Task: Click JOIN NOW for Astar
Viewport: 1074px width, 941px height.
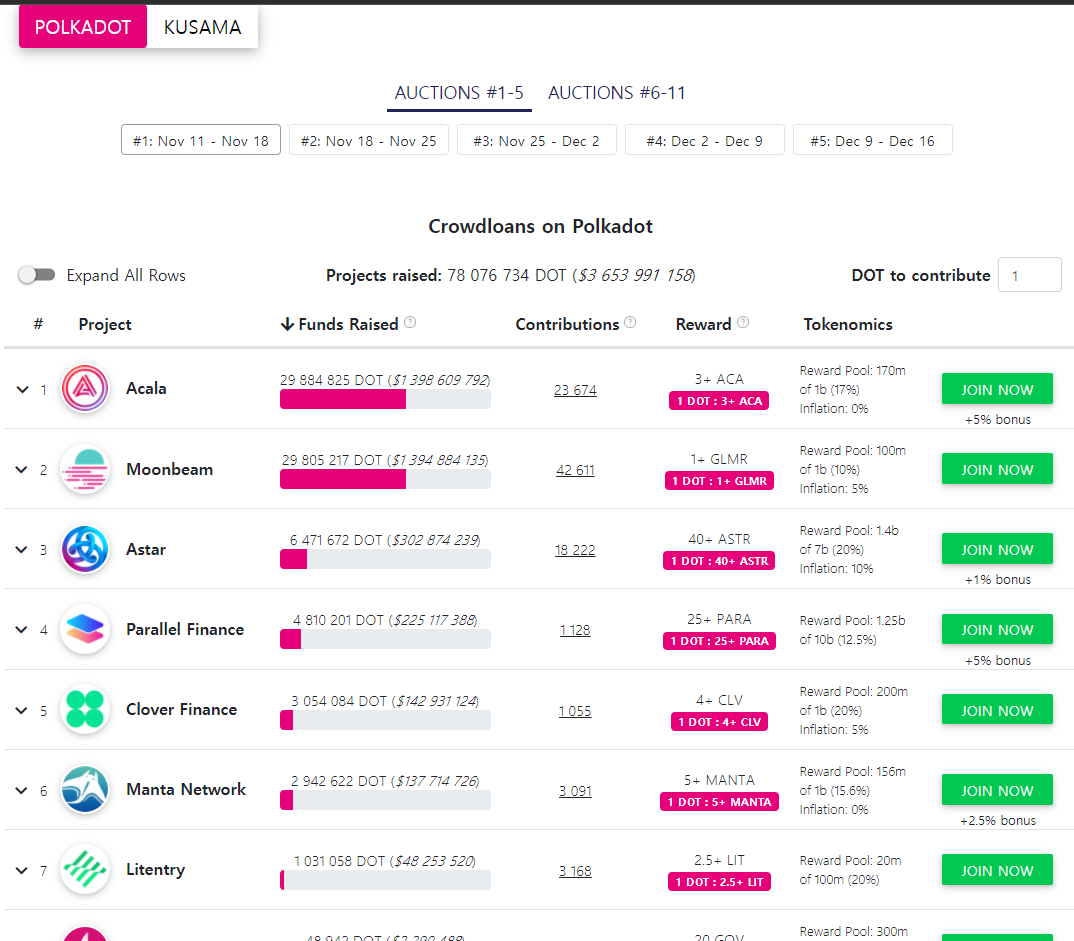Action: click(997, 549)
